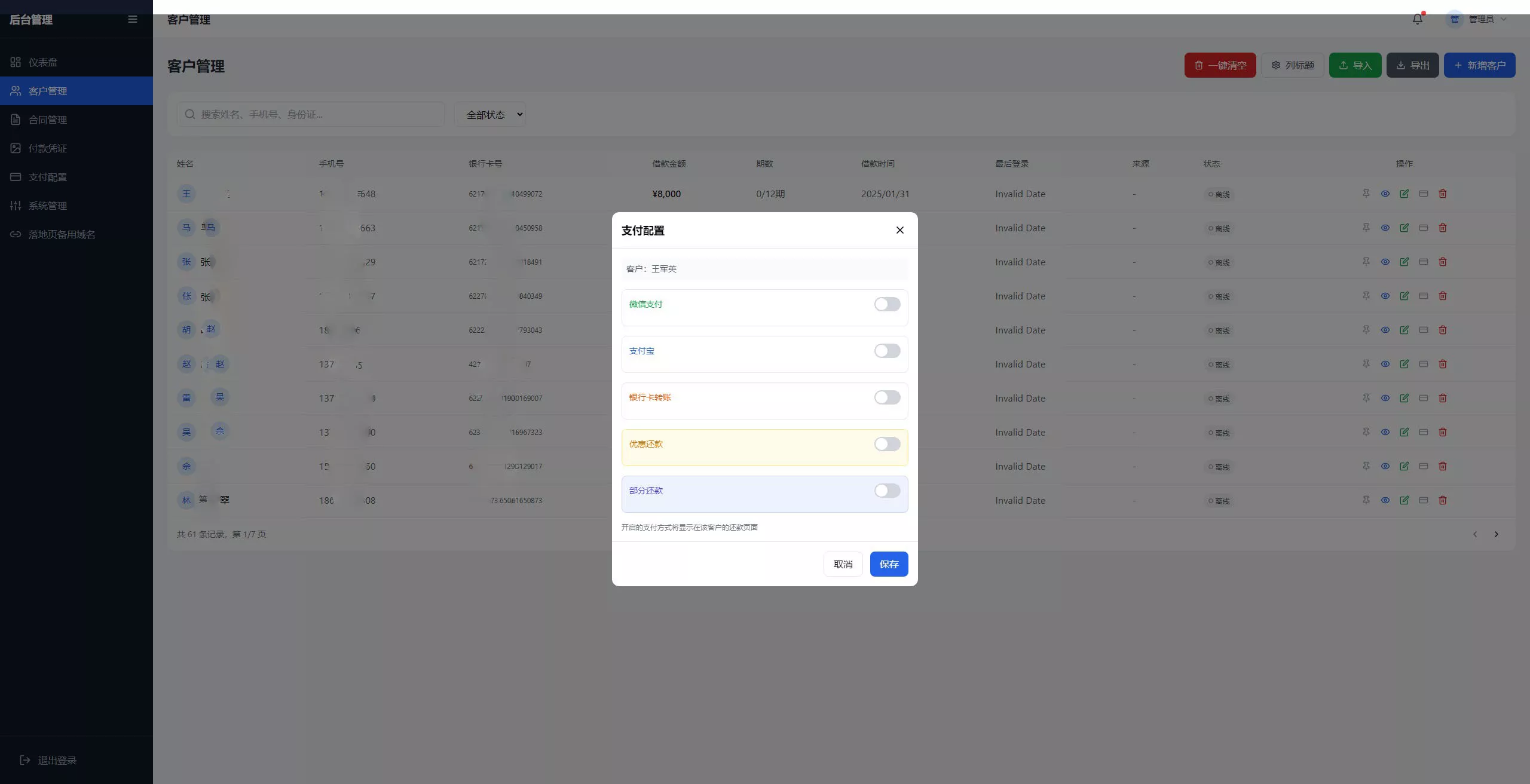Expand the 管理员 user dropdown
This screenshot has width=1530, height=784.
coord(1480,19)
